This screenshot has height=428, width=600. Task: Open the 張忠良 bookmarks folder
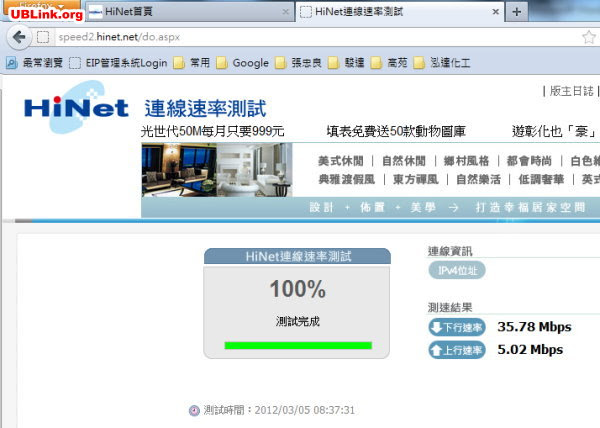coord(298,63)
